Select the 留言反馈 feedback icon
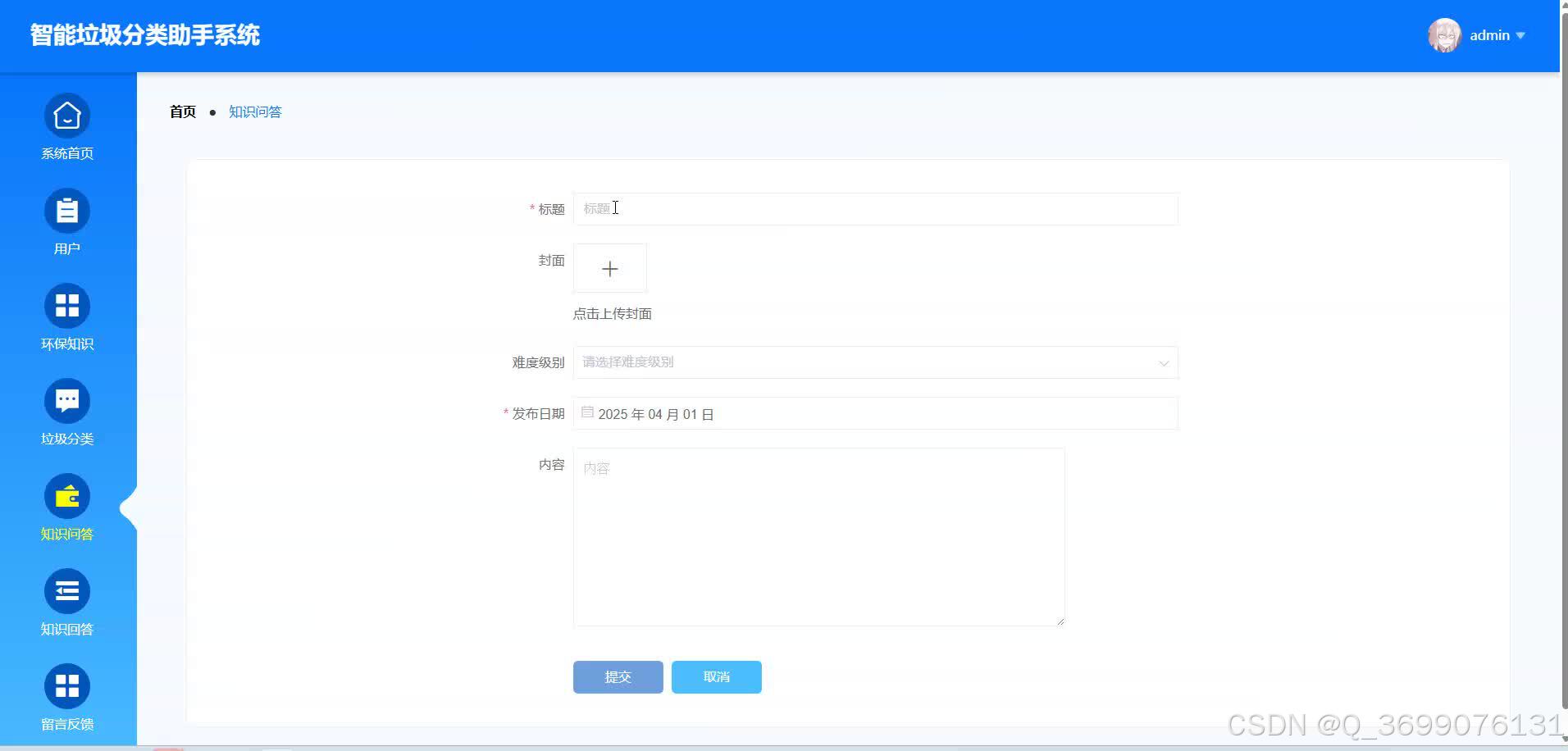The image size is (1568, 751). point(66,685)
